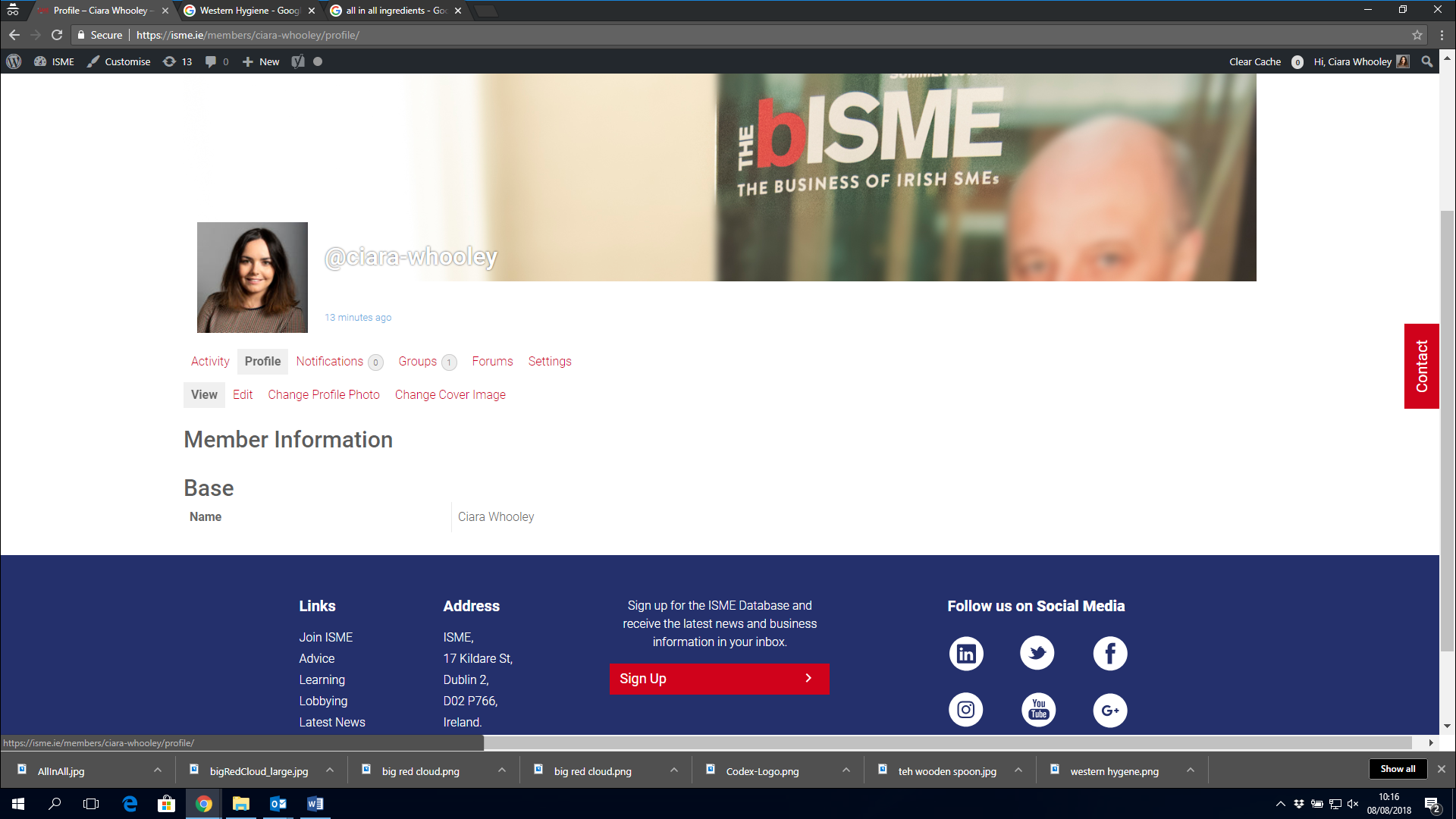Screen dimensions: 1456x819
Task: Open the Twitter social icon in footer
Action: click(x=1037, y=653)
